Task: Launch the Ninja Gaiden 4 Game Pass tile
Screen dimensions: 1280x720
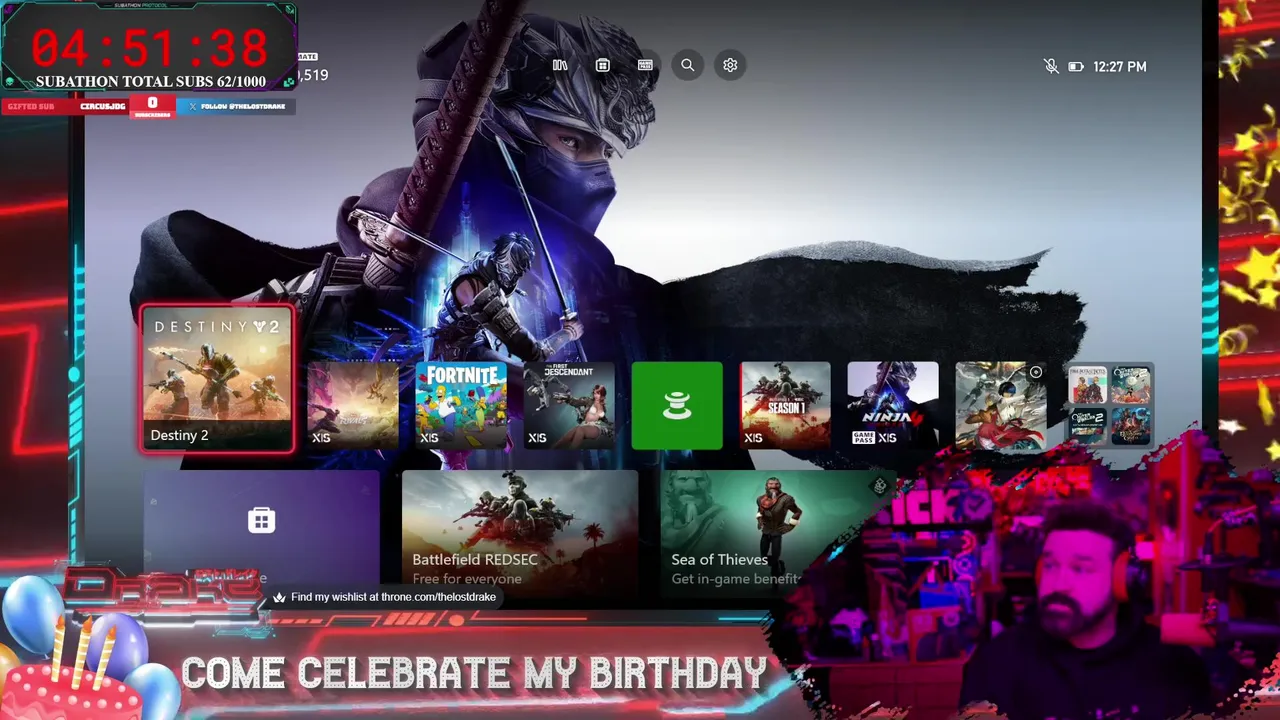Action: pyautogui.click(x=893, y=405)
